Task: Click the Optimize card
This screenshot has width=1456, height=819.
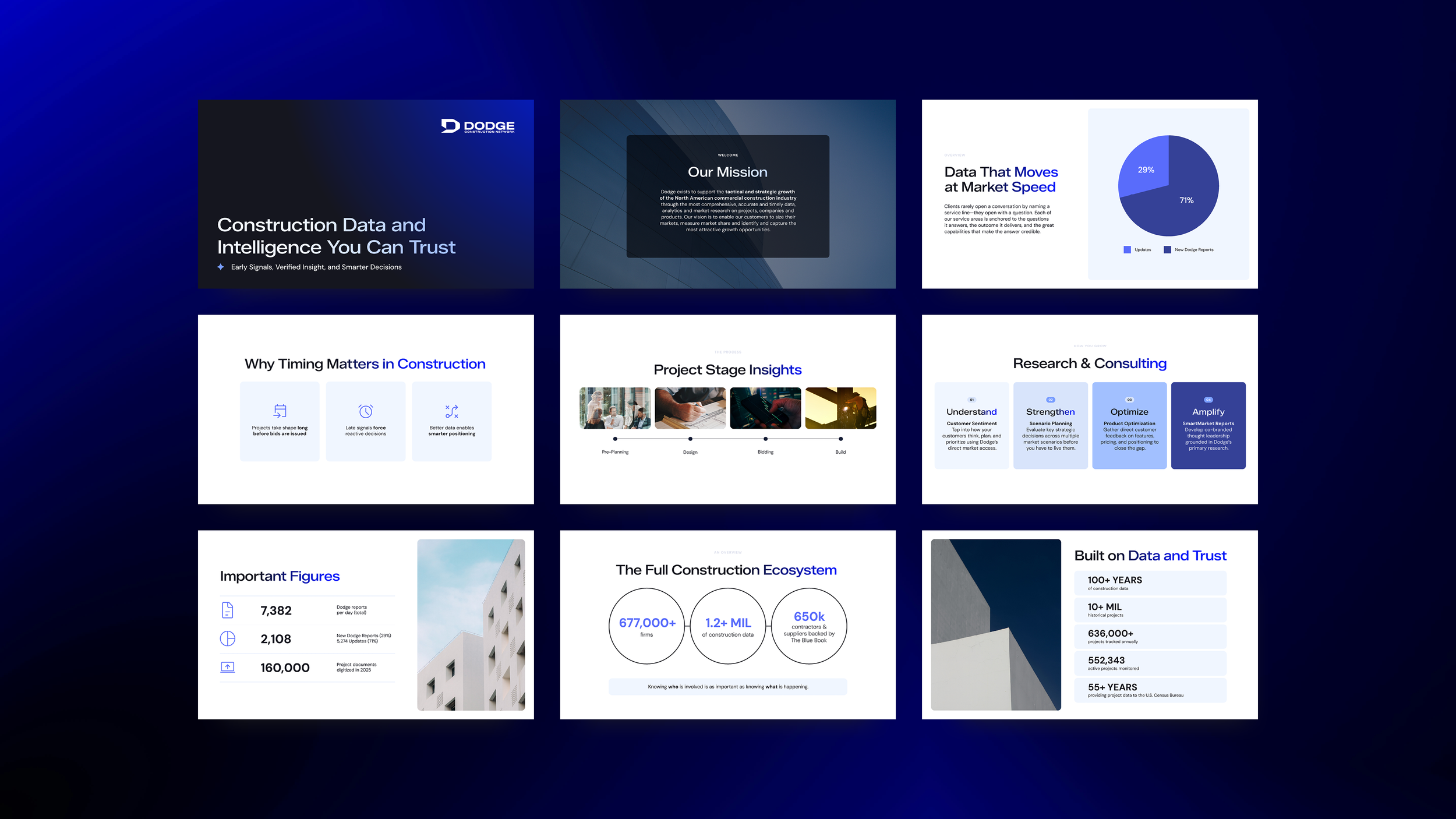Action: (x=1129, y=425)
